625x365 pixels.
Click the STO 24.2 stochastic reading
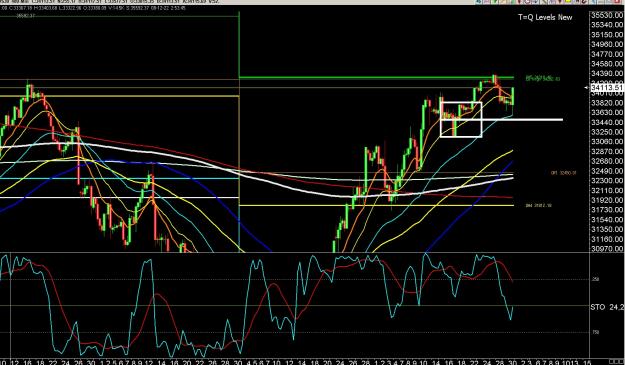(607, 307)
